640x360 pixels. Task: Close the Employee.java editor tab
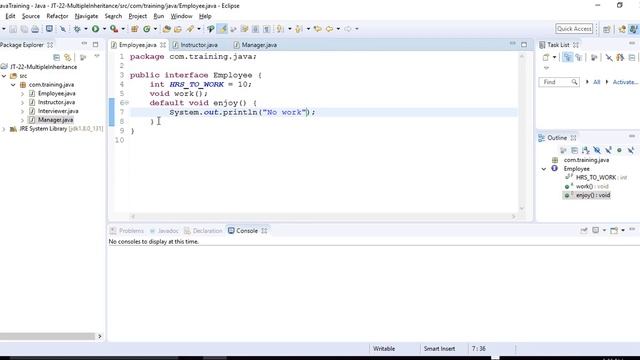tap(163, 45)
